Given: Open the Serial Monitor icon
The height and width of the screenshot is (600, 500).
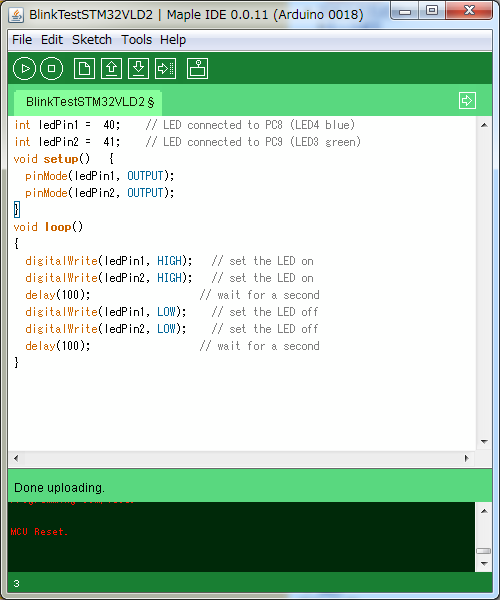Looking at the screenshot, I should [197, 68].
